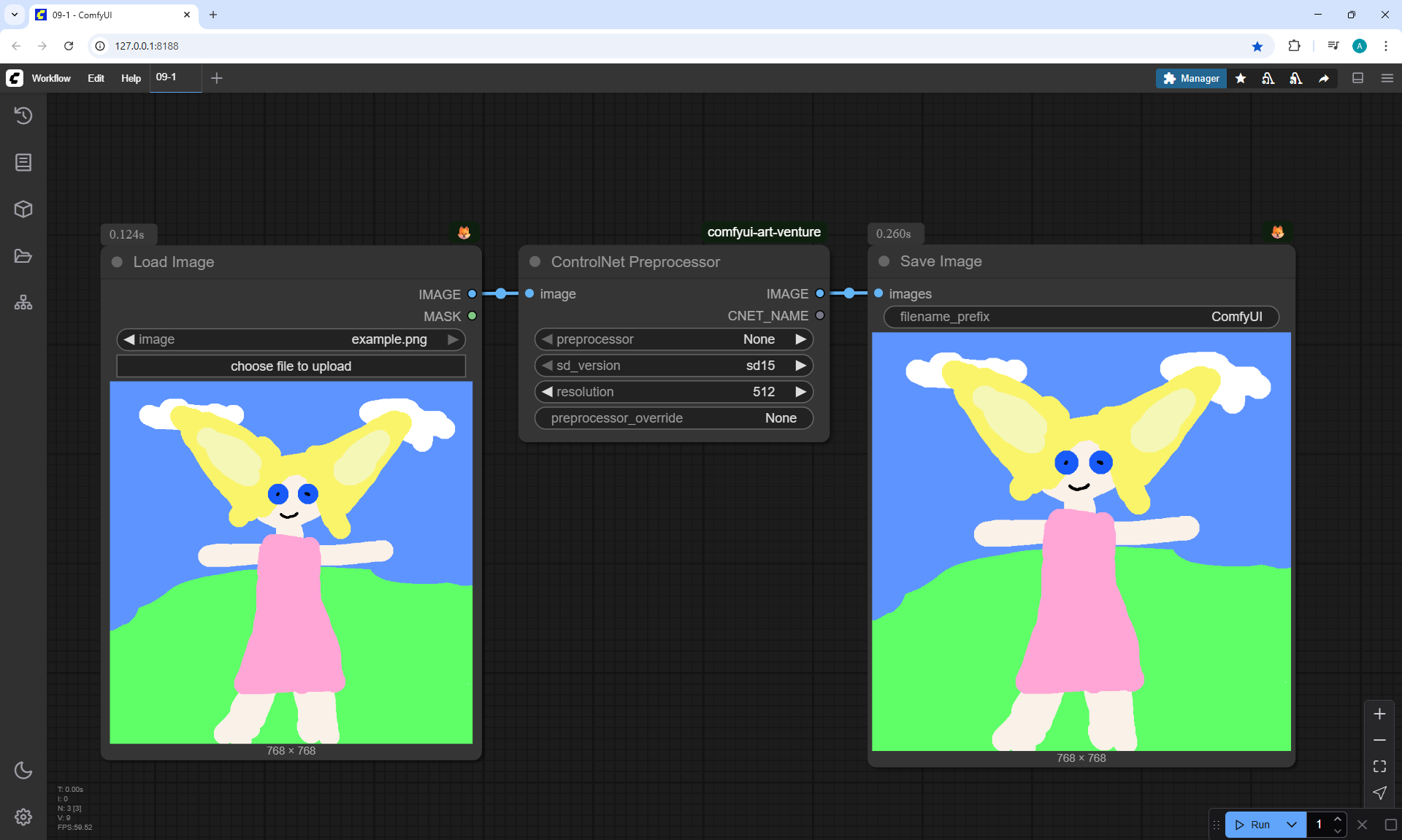
Task: Open the node library sidebar icon
Action: (23, 162)
